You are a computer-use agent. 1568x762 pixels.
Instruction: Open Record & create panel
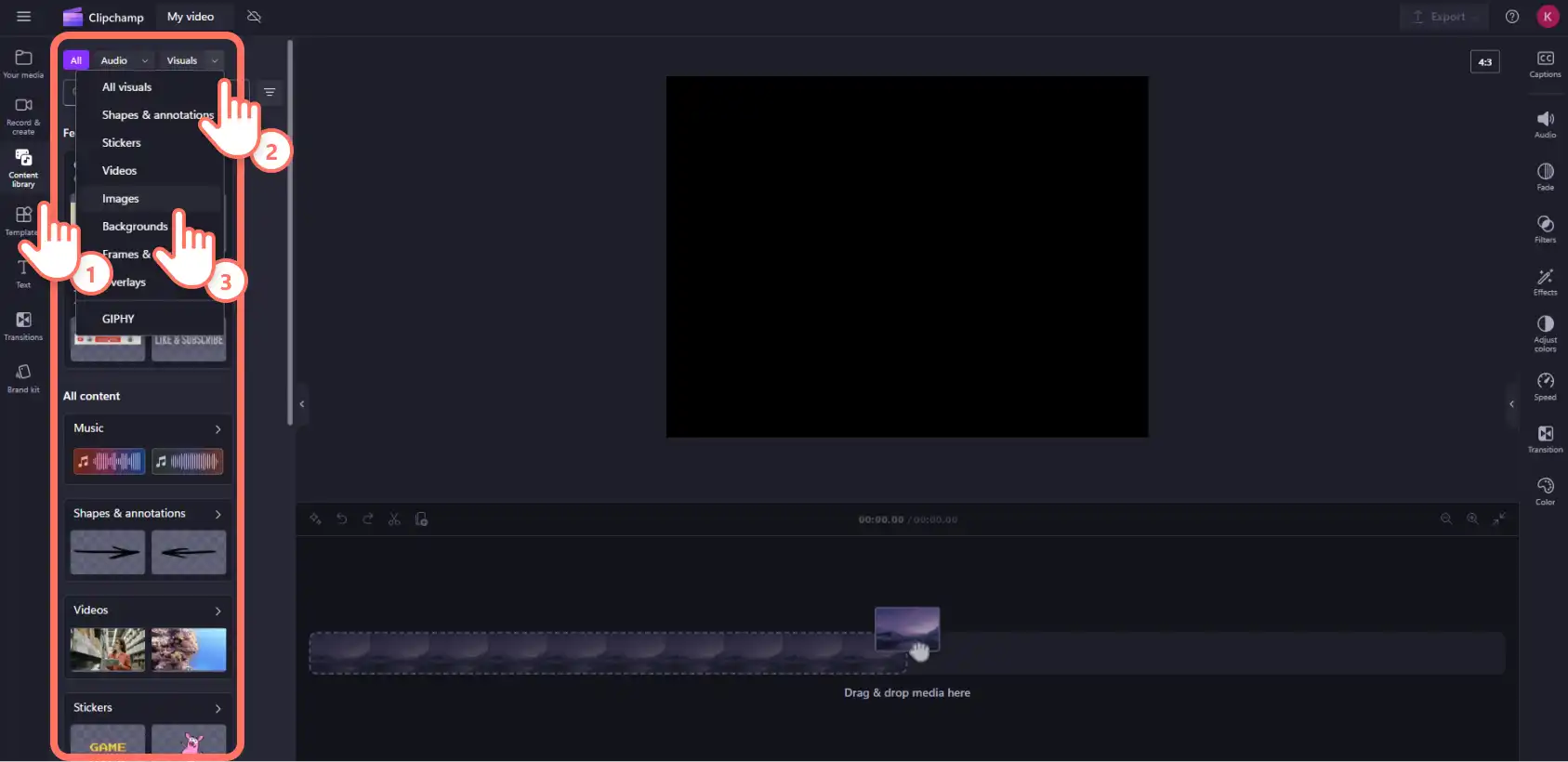tap(23, 116)
